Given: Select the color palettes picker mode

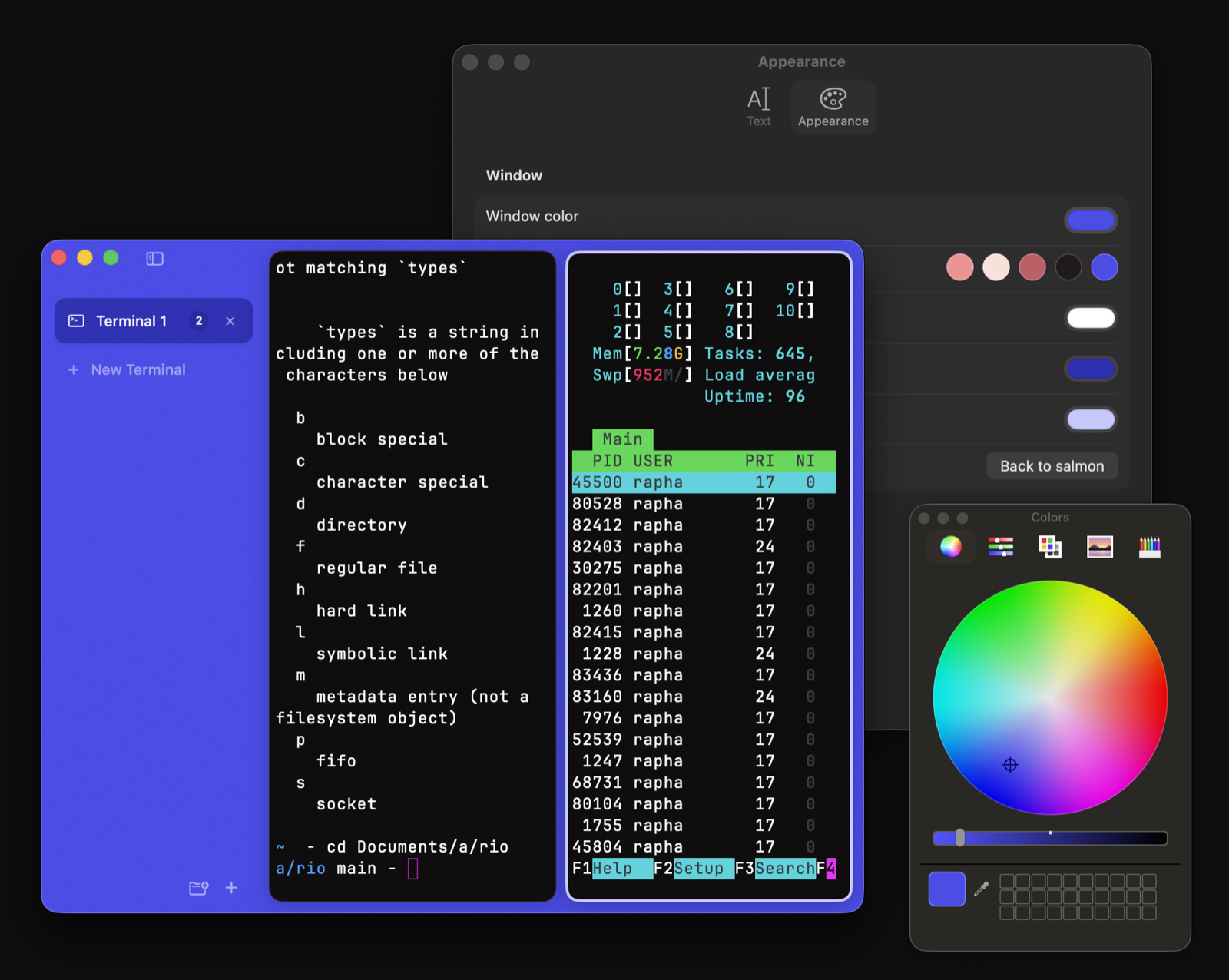Looking at the screenshot, I should coord(1050,547).
